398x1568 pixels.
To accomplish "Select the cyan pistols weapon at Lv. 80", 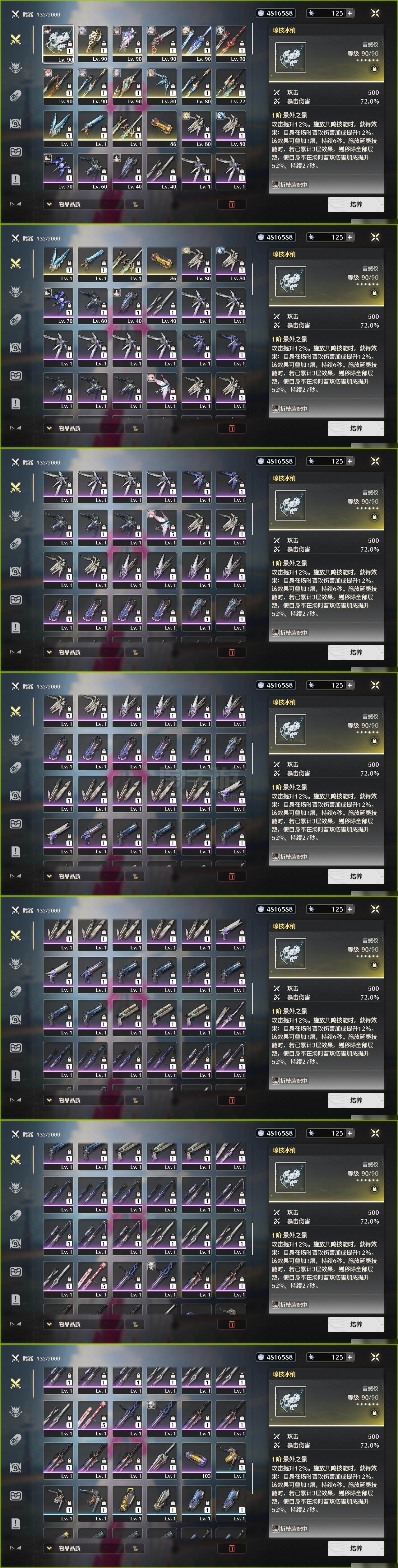I will pos(162,86).
